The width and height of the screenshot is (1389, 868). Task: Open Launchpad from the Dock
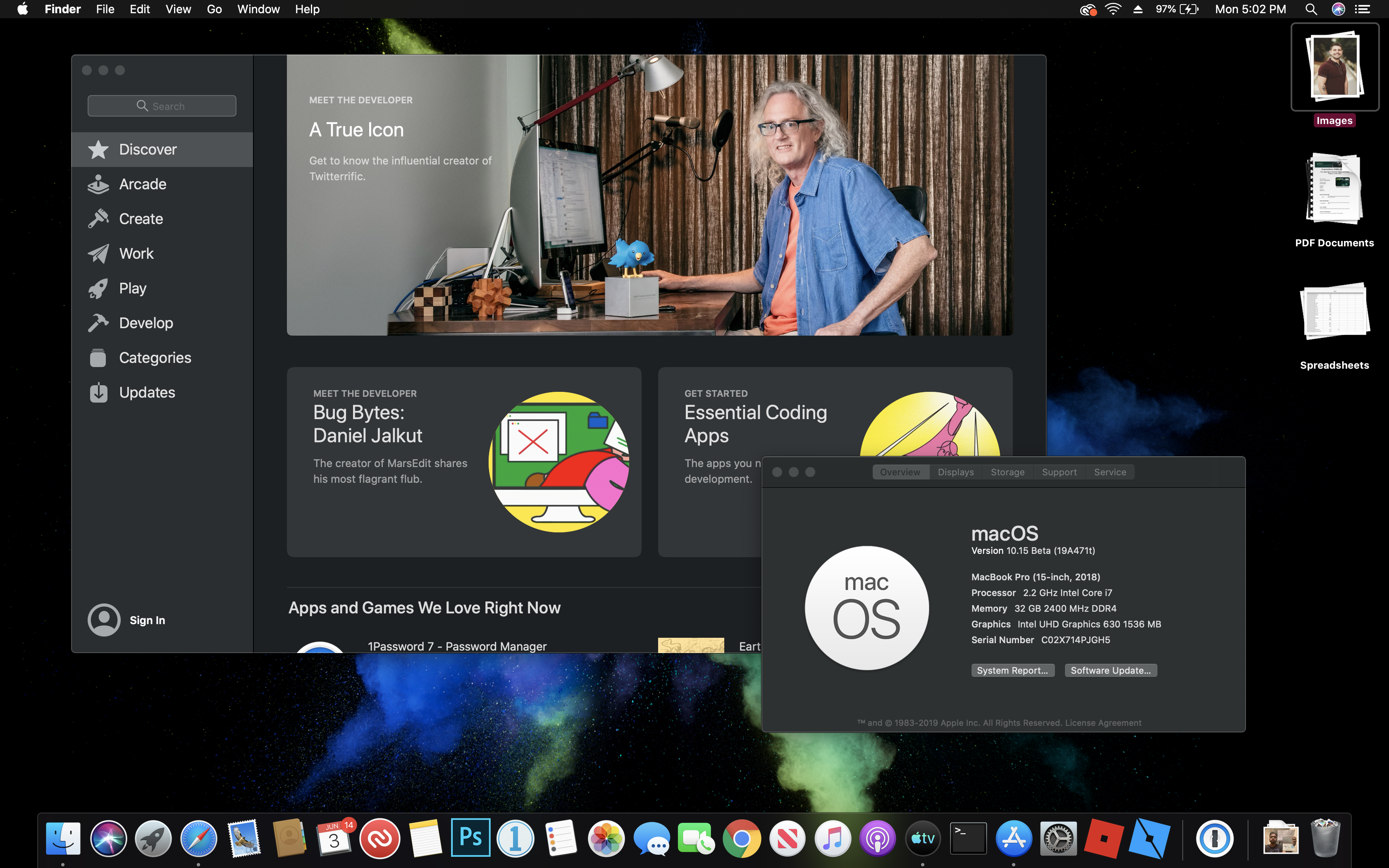[x=153, y=838]
